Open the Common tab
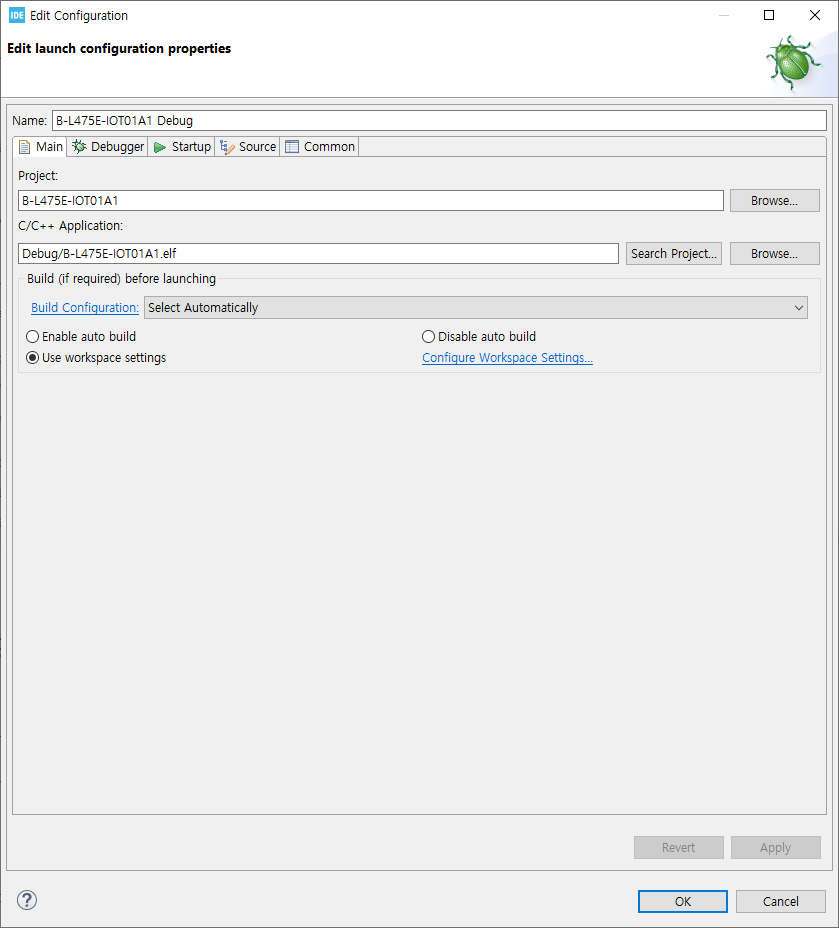 point(320,147)
